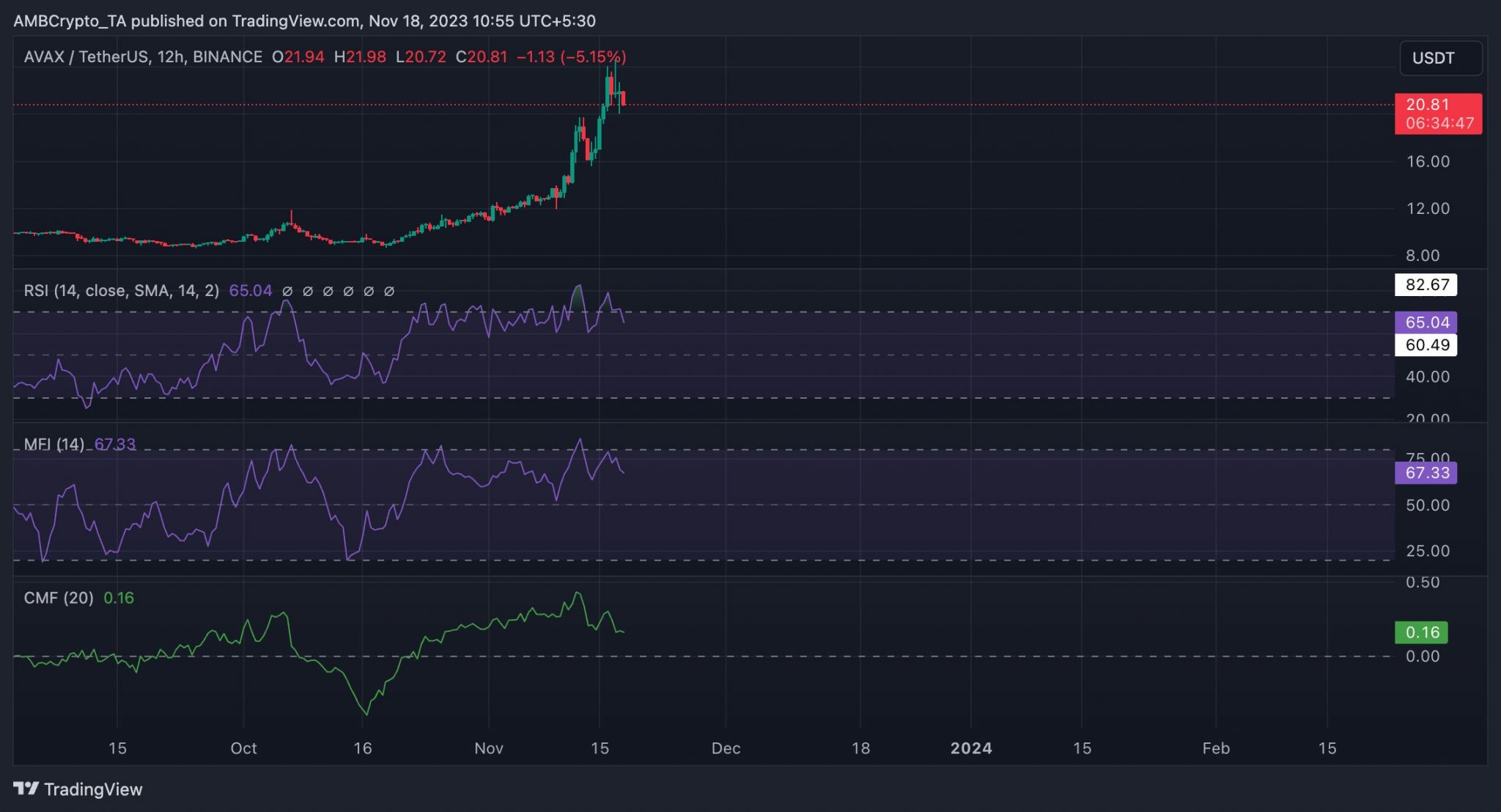Click the 16.00 price axis label
The width and height of the screenshot is (1501, 812).
pos(1428,161)
